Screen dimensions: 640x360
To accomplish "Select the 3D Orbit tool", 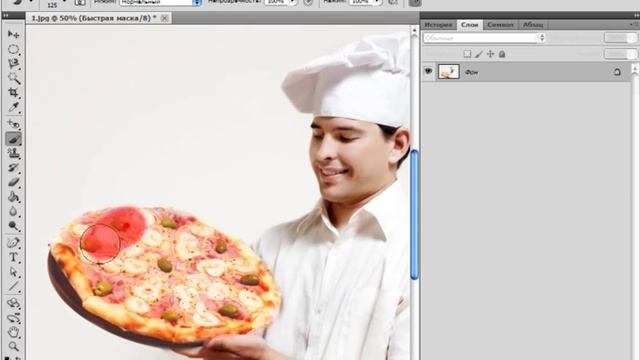I will point(13,318).
